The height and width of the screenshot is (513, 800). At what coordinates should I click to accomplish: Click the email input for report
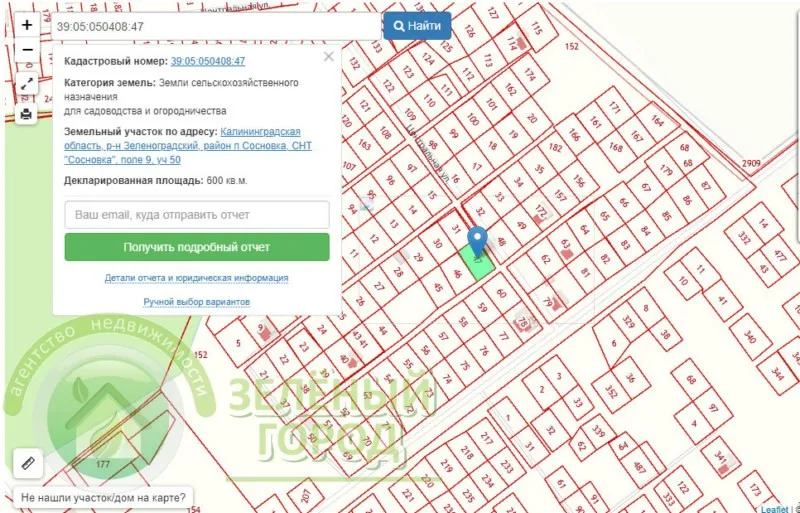click(197, 215)
